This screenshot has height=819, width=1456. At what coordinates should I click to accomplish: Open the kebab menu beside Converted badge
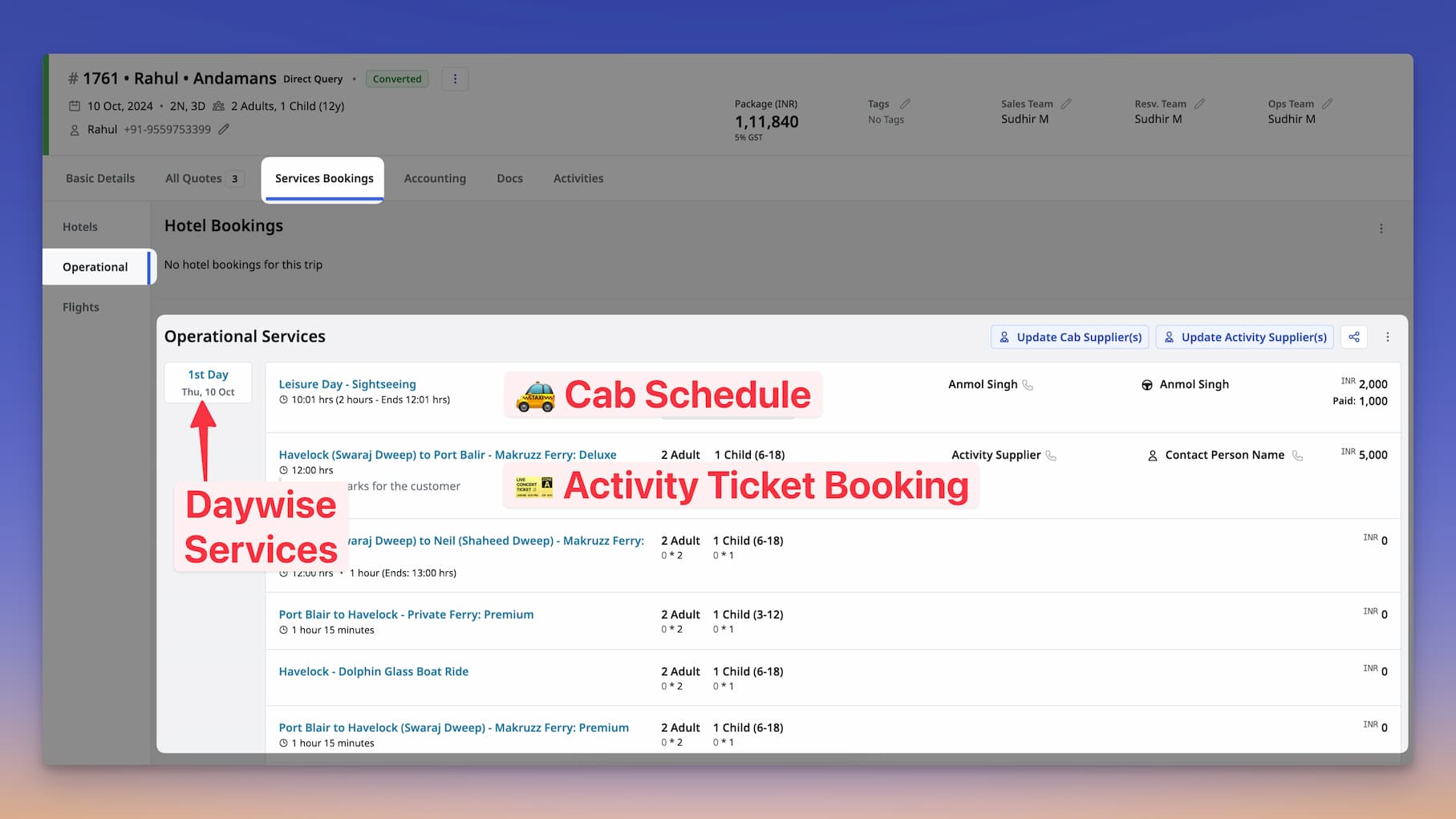[455, 79]
